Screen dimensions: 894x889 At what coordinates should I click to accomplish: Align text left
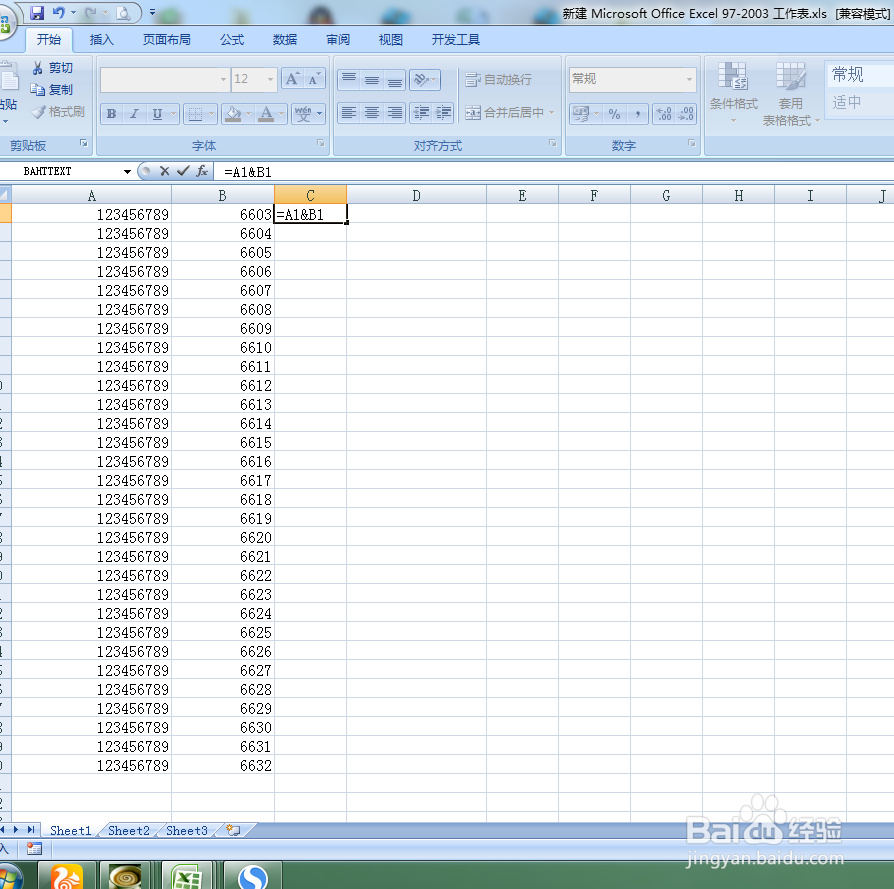pos(349,113)
